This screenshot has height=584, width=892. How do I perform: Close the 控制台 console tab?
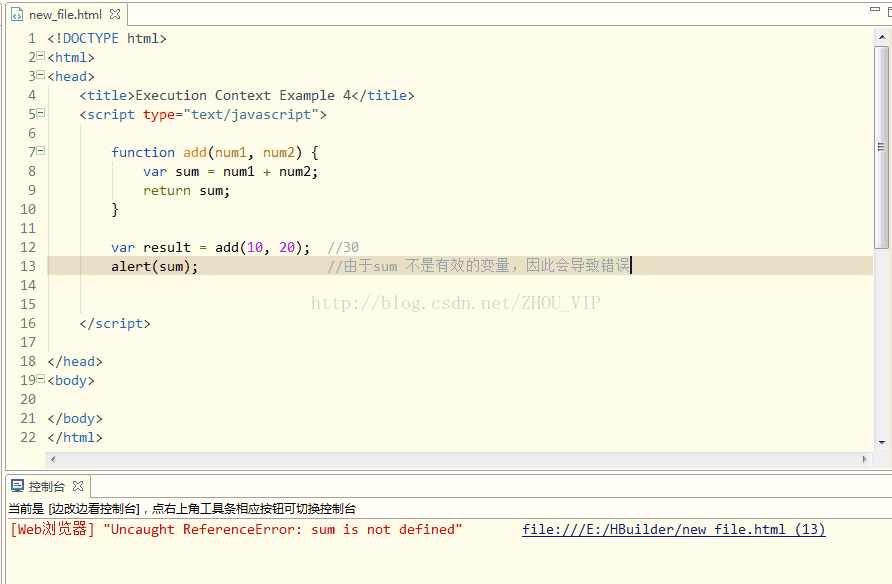[78, 486]
